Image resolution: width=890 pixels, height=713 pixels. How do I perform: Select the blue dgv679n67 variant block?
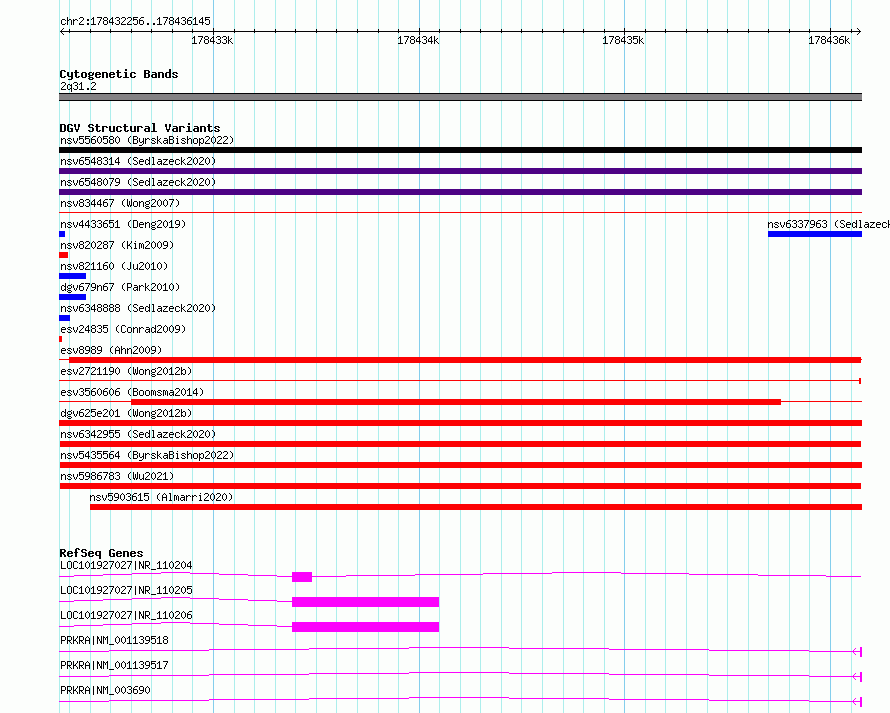pyautogui.click(x=73, y=297)
